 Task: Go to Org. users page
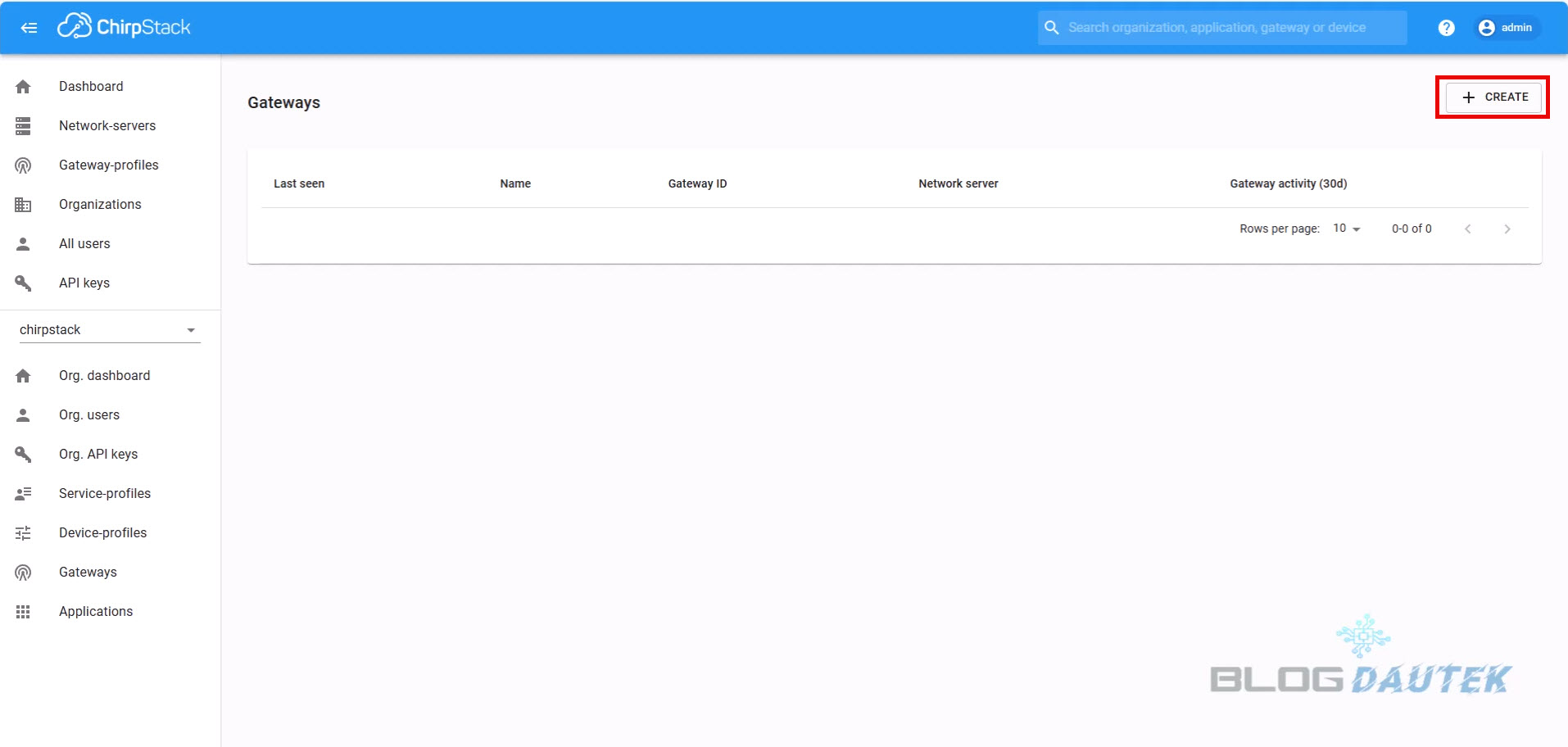(x=89, y=414)
